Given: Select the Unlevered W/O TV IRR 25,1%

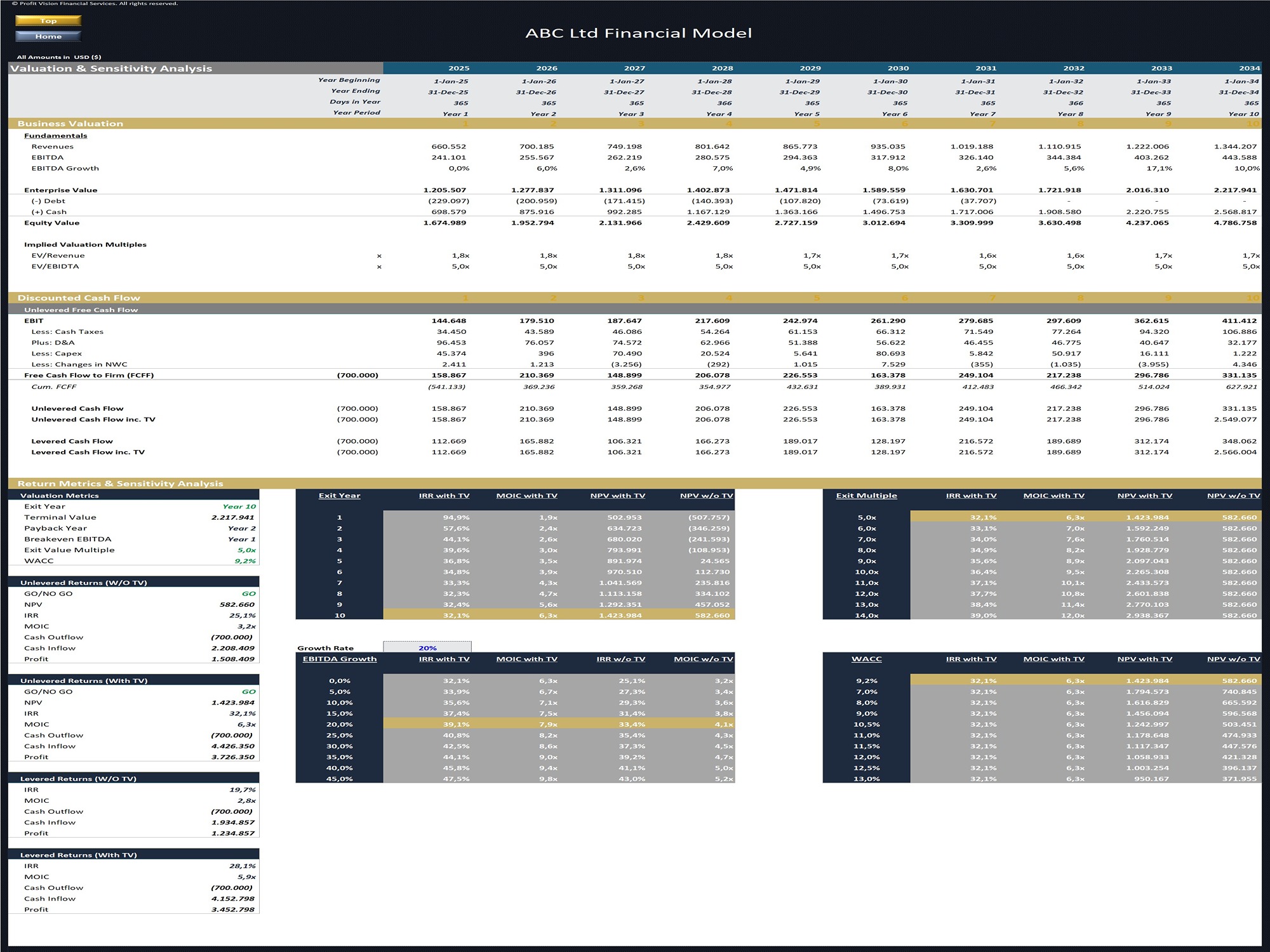Looking at the screenshot, I should pyautogui.click(x=242, y=615).
